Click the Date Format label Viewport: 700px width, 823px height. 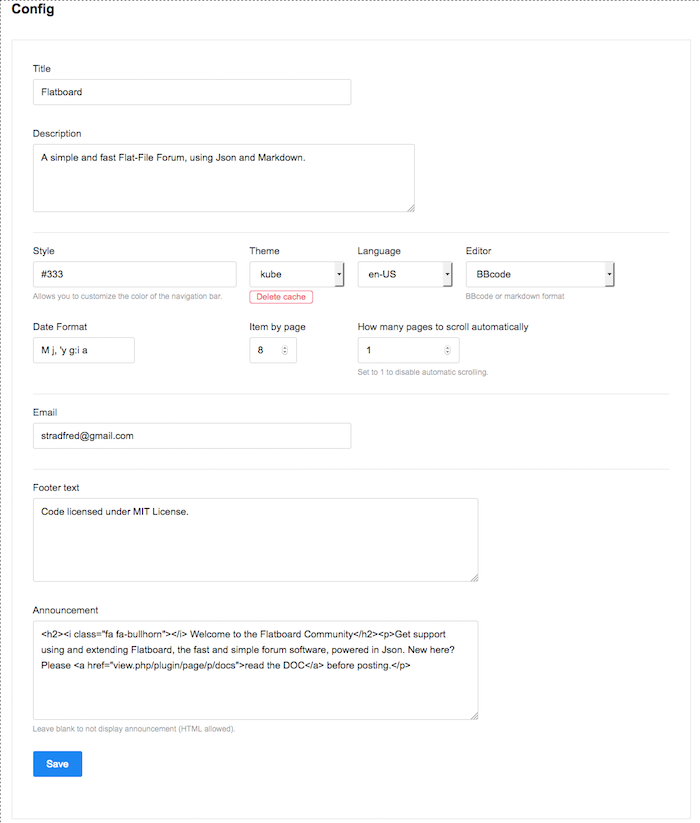coord(60,326)
